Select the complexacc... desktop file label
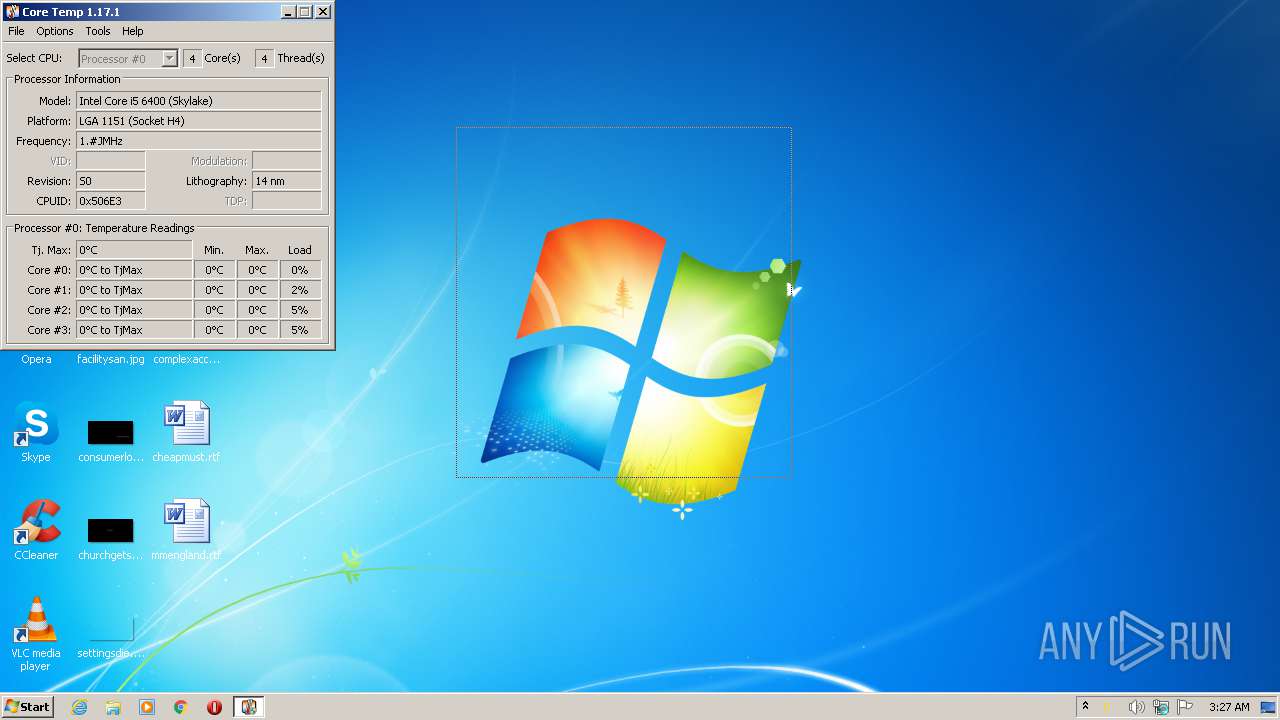This screenshot has width=1280, height=720. coord(186,359)
